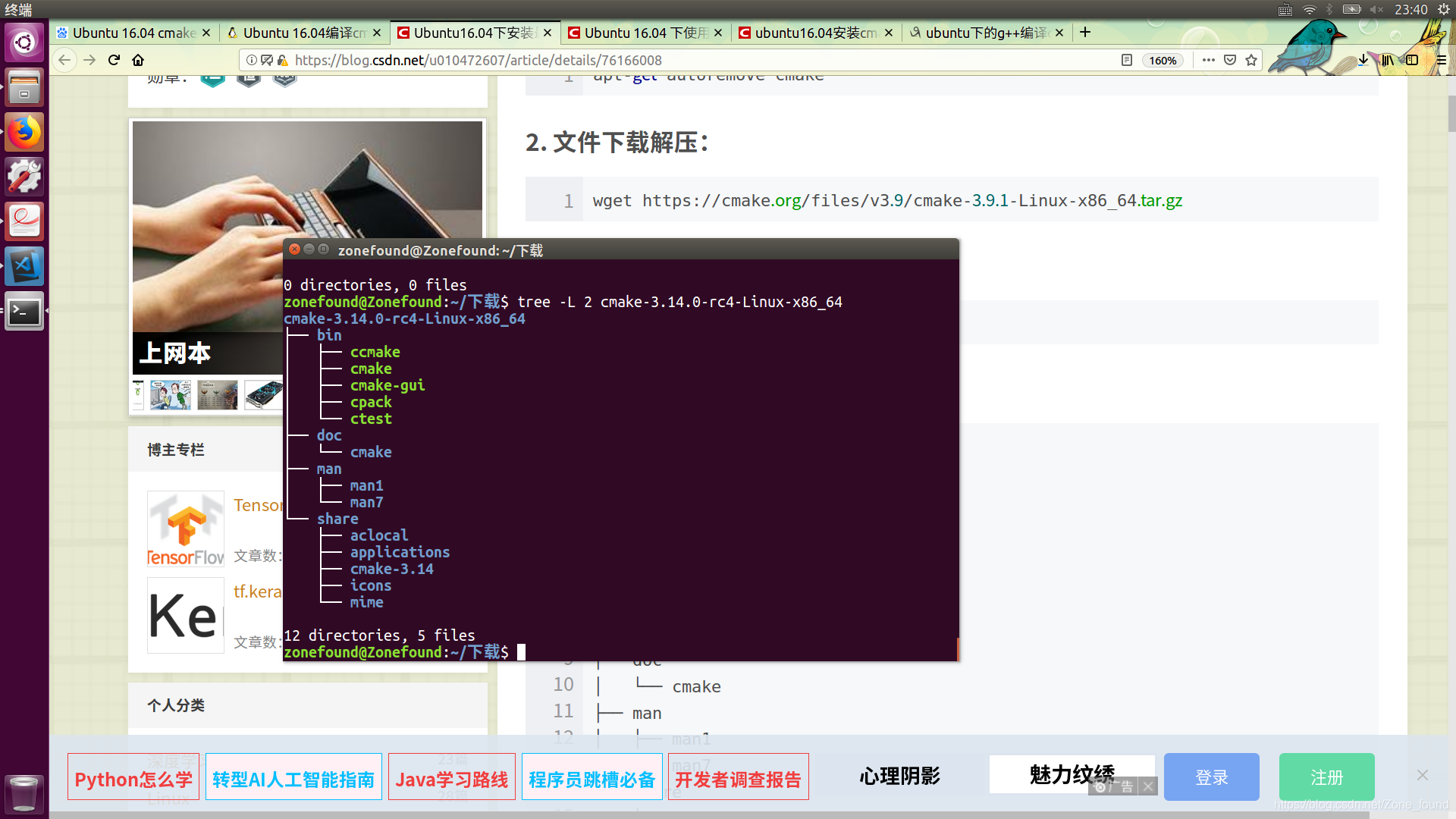Screen dimensions: 1456x819
Task: Click the teal badge next to 勋章
Action: pos(213,80)
